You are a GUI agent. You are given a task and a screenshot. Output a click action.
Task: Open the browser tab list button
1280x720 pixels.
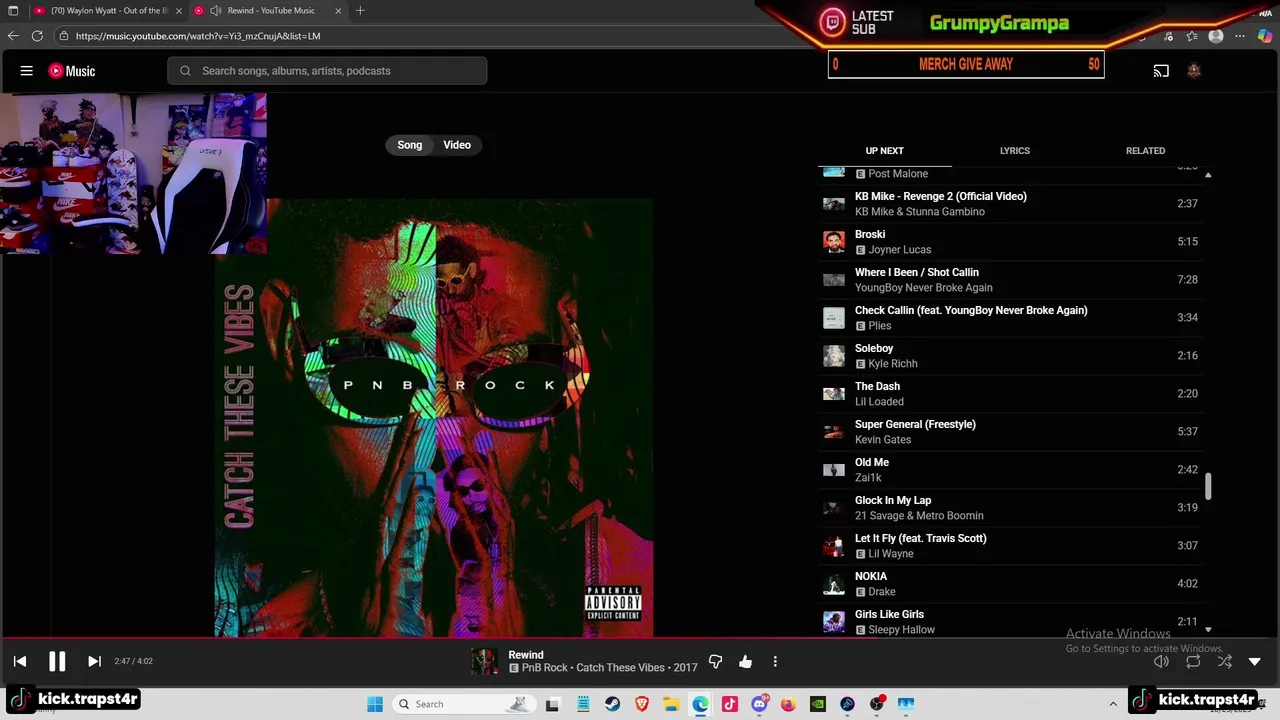(x=13, y=10)
